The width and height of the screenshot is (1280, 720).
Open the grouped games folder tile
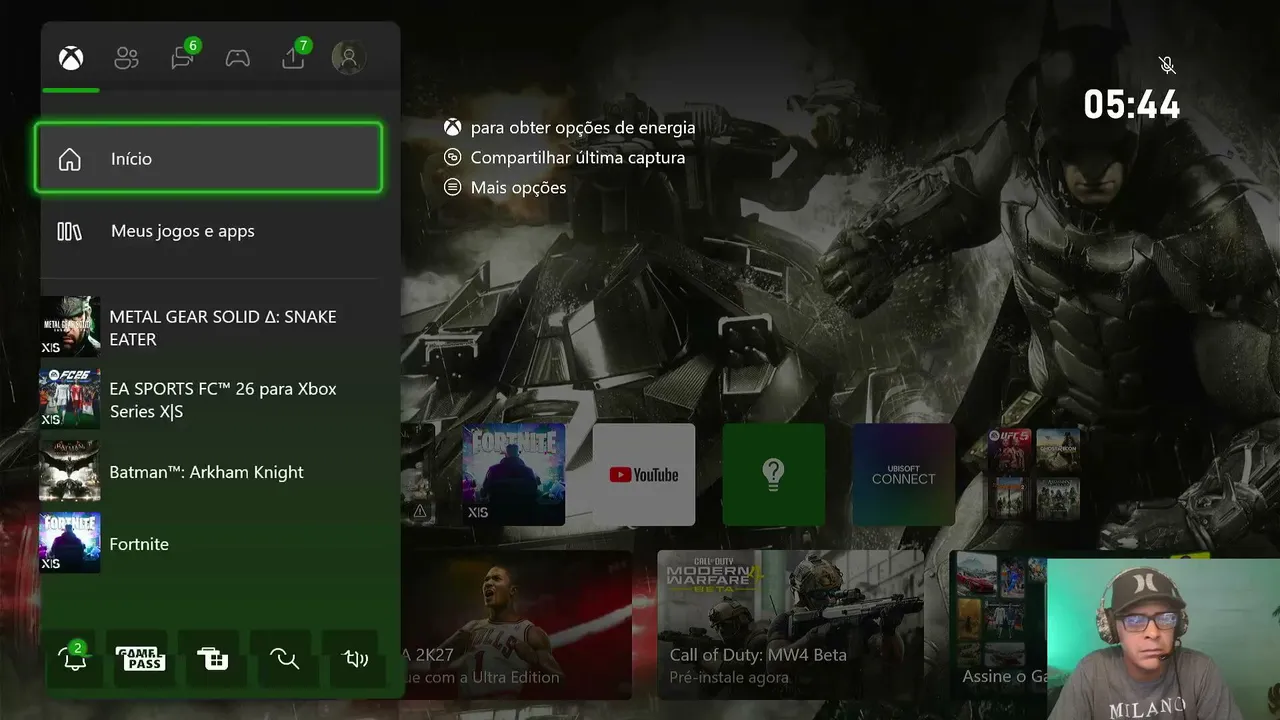tap(1034, 474)
